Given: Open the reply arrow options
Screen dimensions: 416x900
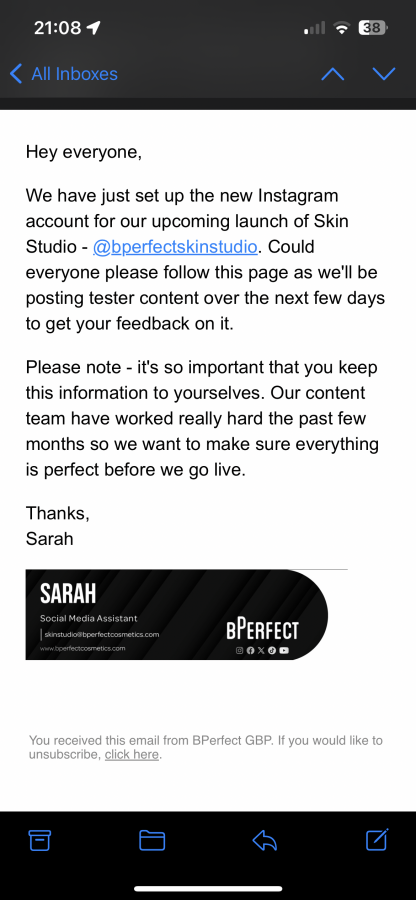Looking at the screenshot, I should [x=265, y=840].
